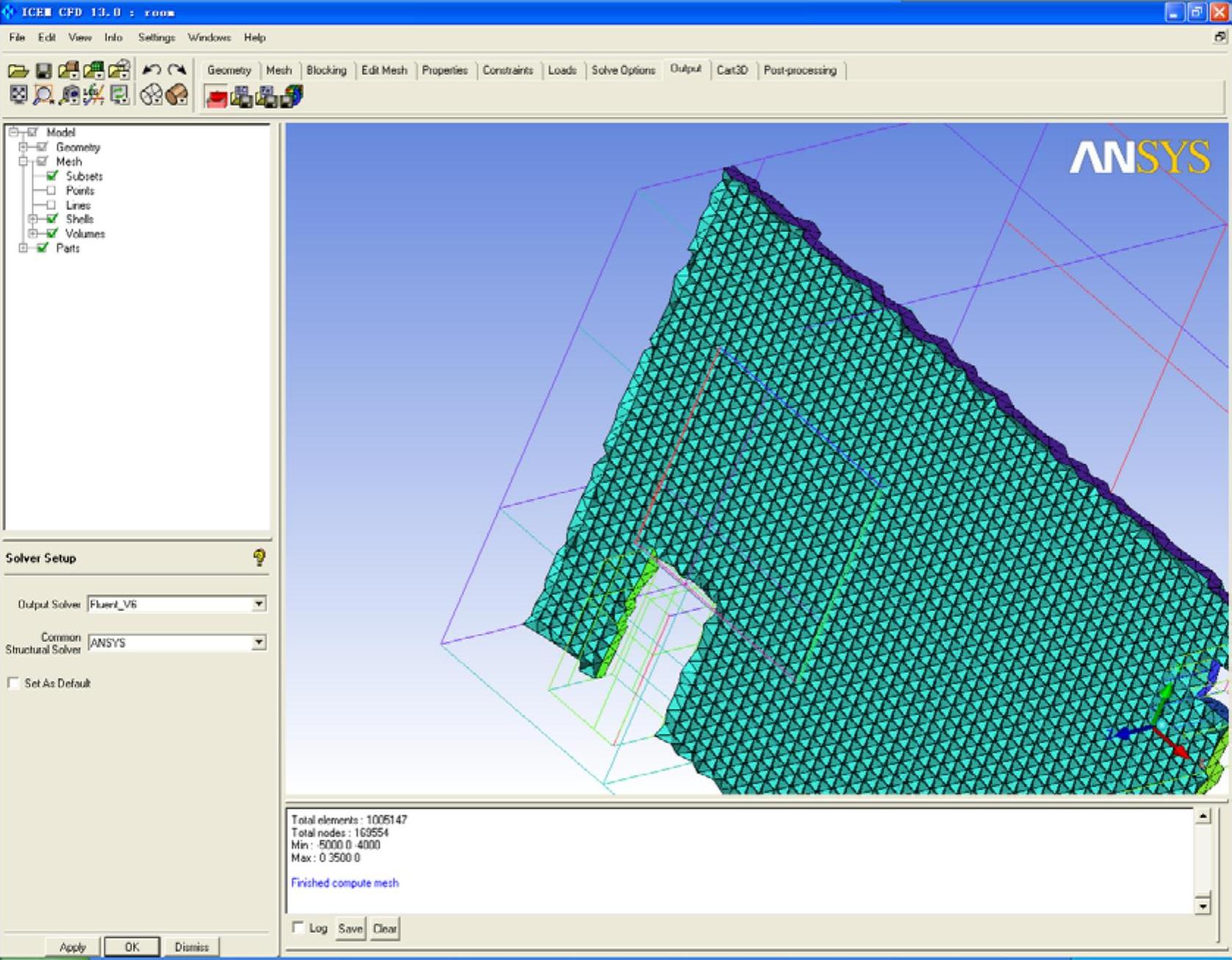Click the Clear button in message panel
This screenshot has width=1232, height=960.
[x=384, y=928]
